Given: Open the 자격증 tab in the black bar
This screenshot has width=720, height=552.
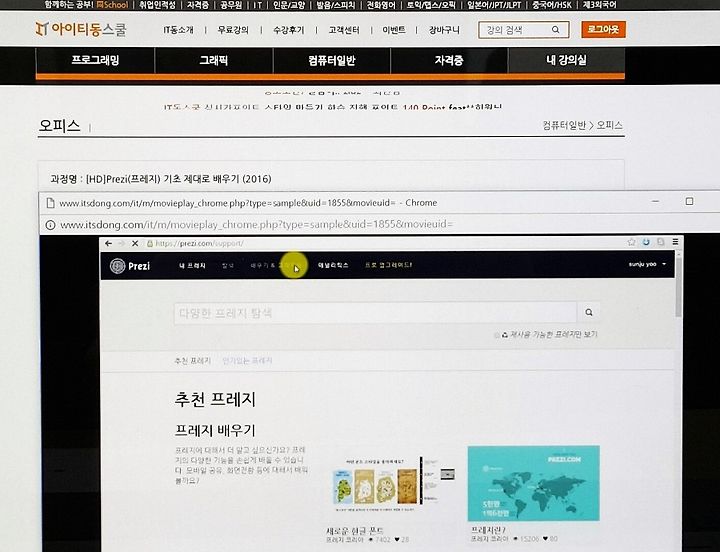Looking at the screenshot, I should coord(449,60).
